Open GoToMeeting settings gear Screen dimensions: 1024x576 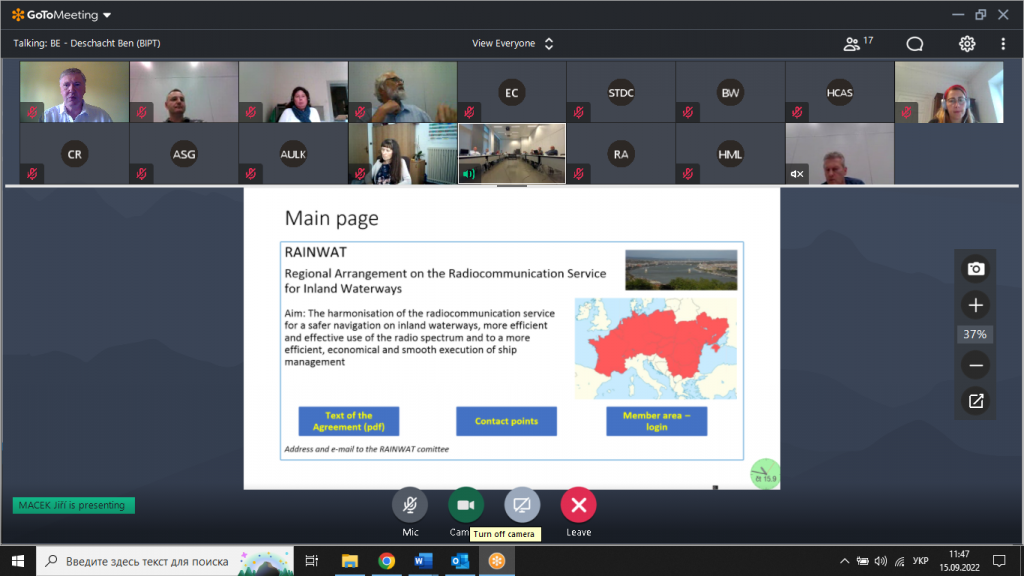(x=967, y=43)
